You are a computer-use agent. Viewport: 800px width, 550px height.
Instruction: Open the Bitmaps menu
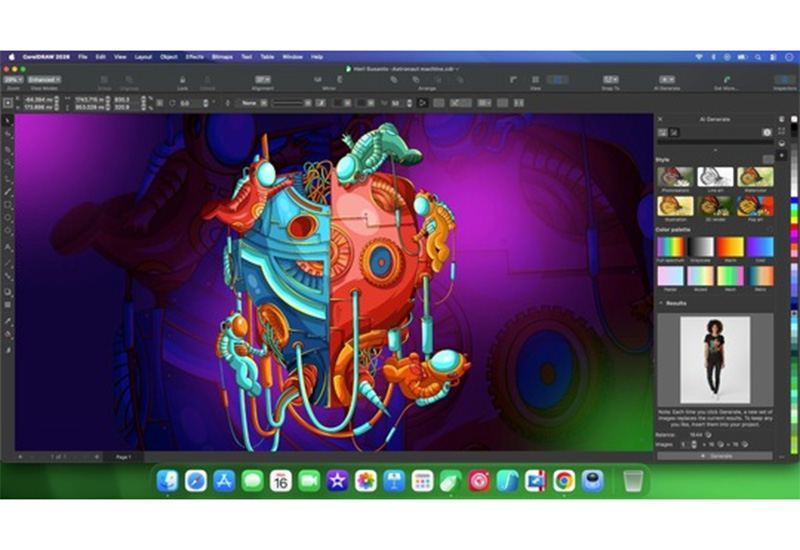click(222, 57)
